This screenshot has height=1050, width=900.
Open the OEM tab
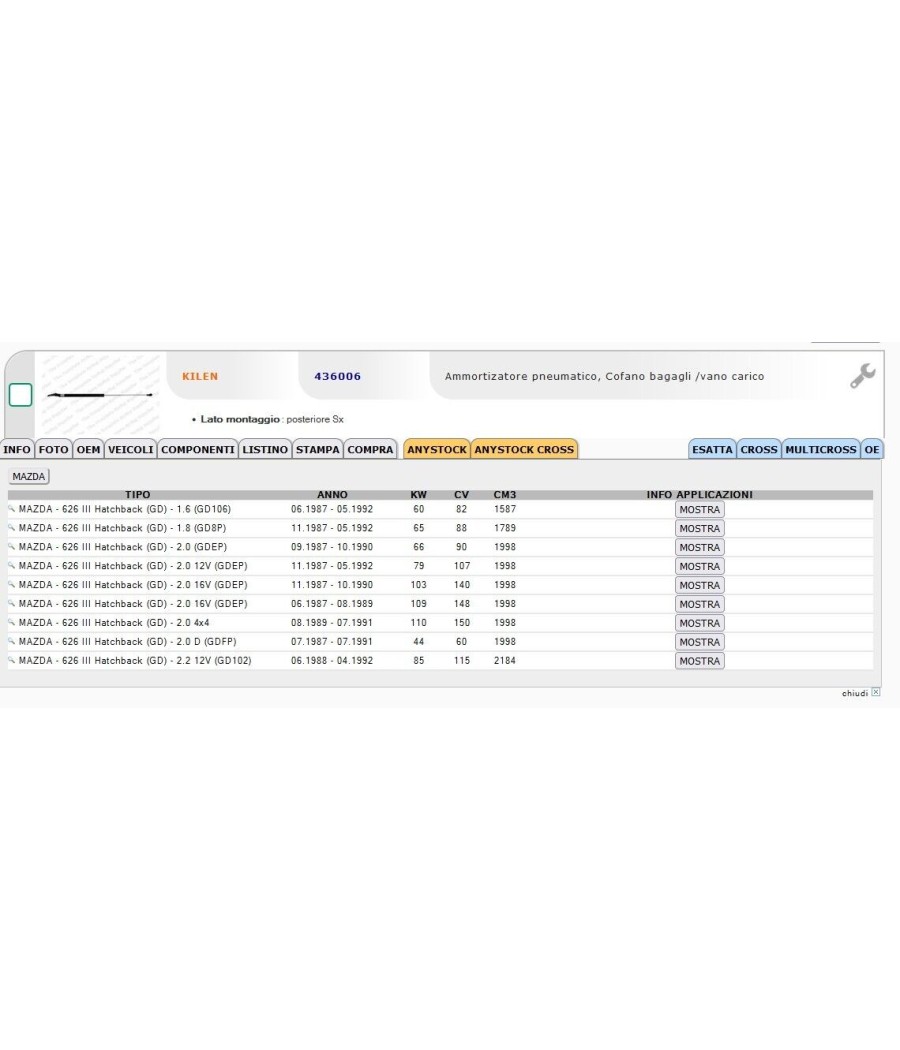(88, 449)
